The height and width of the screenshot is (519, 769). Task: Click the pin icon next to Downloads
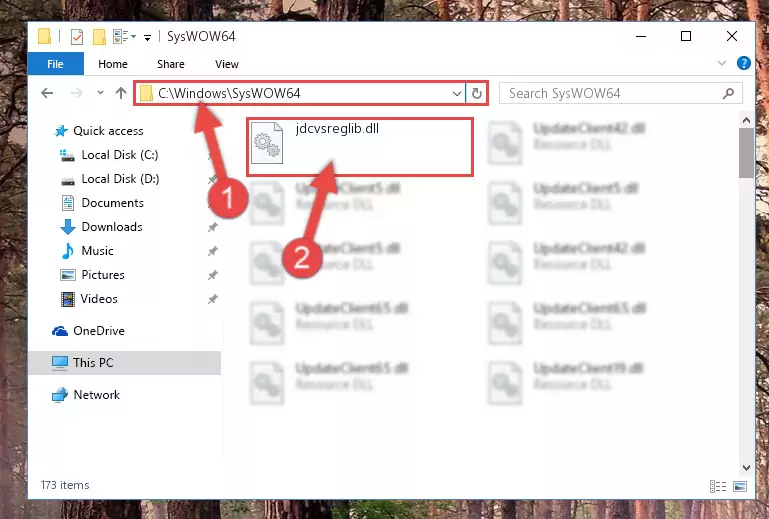click(x=212, y=227)
